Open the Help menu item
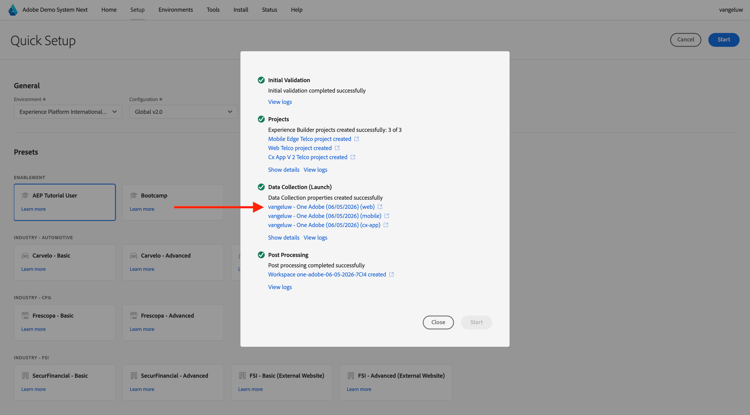The image size is (750, 415). point(297,10)
